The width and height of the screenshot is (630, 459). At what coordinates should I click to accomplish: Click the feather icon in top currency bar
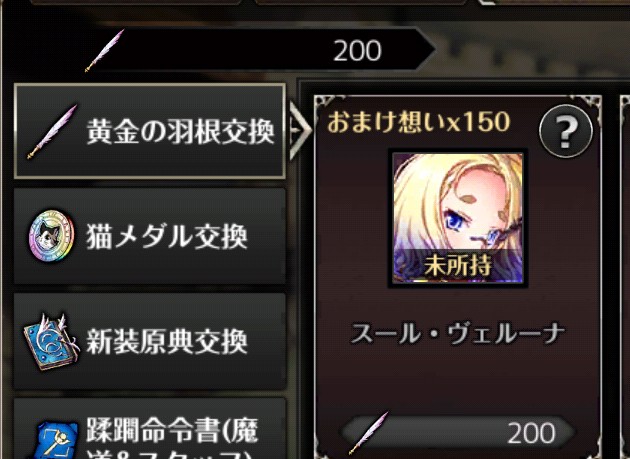pos(104,50)
